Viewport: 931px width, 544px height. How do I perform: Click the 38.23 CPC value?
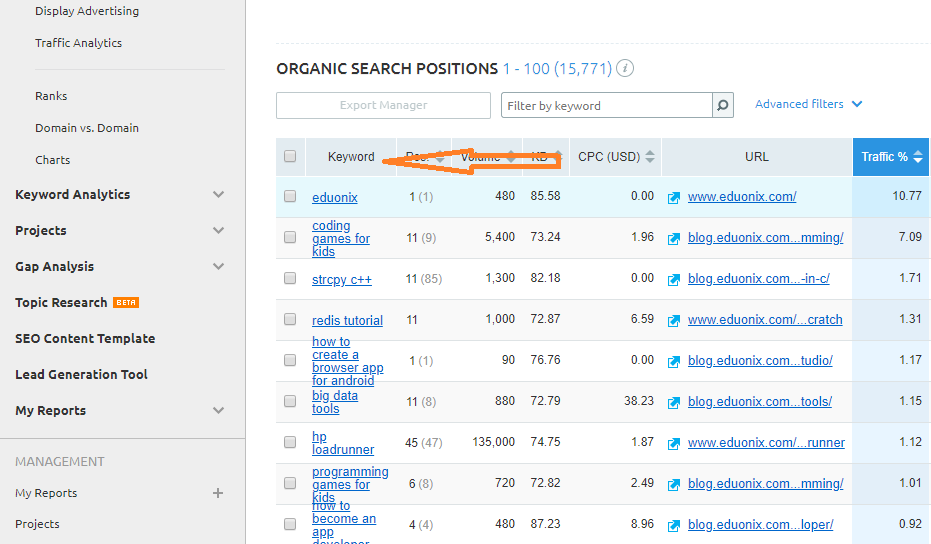639,401
